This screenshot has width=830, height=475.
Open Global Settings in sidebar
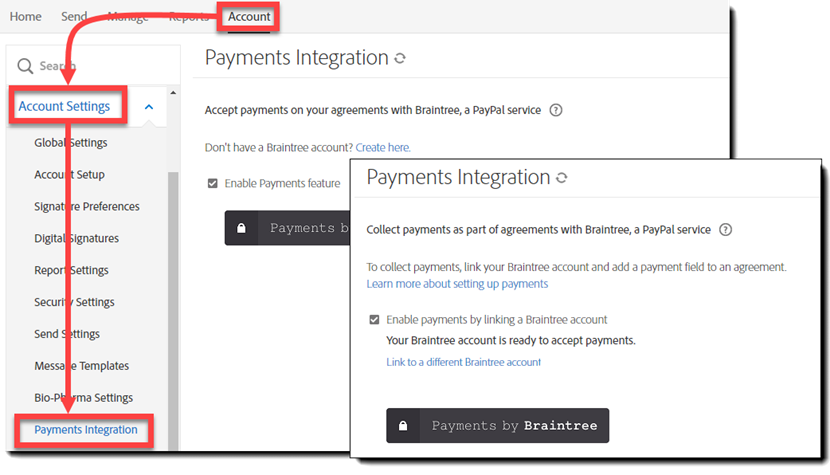71,143
